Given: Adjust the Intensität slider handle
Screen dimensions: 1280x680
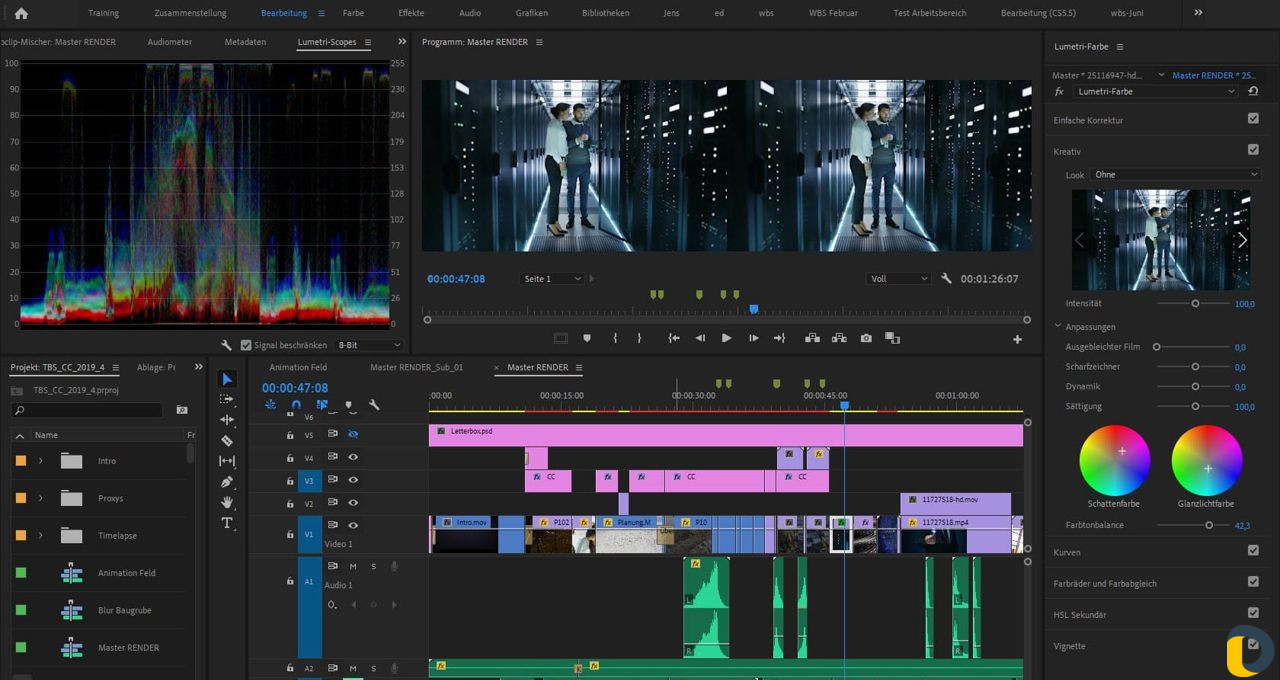Looking at the screenshot, I should (1195, 303).
